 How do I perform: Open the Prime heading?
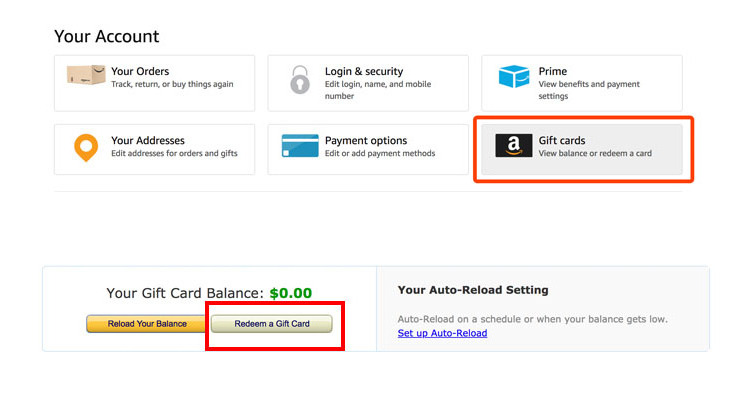552,71
